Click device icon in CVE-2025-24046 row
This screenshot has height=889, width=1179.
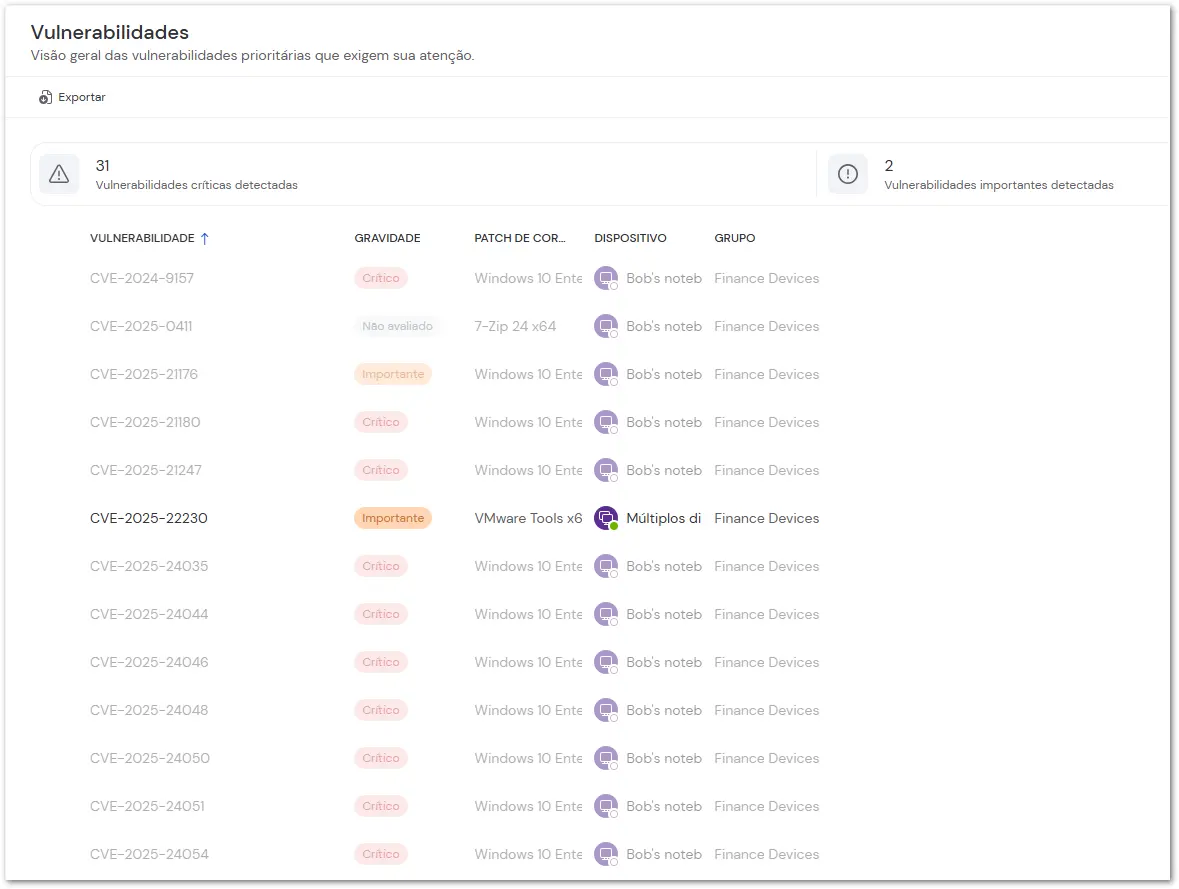(606, 663)
